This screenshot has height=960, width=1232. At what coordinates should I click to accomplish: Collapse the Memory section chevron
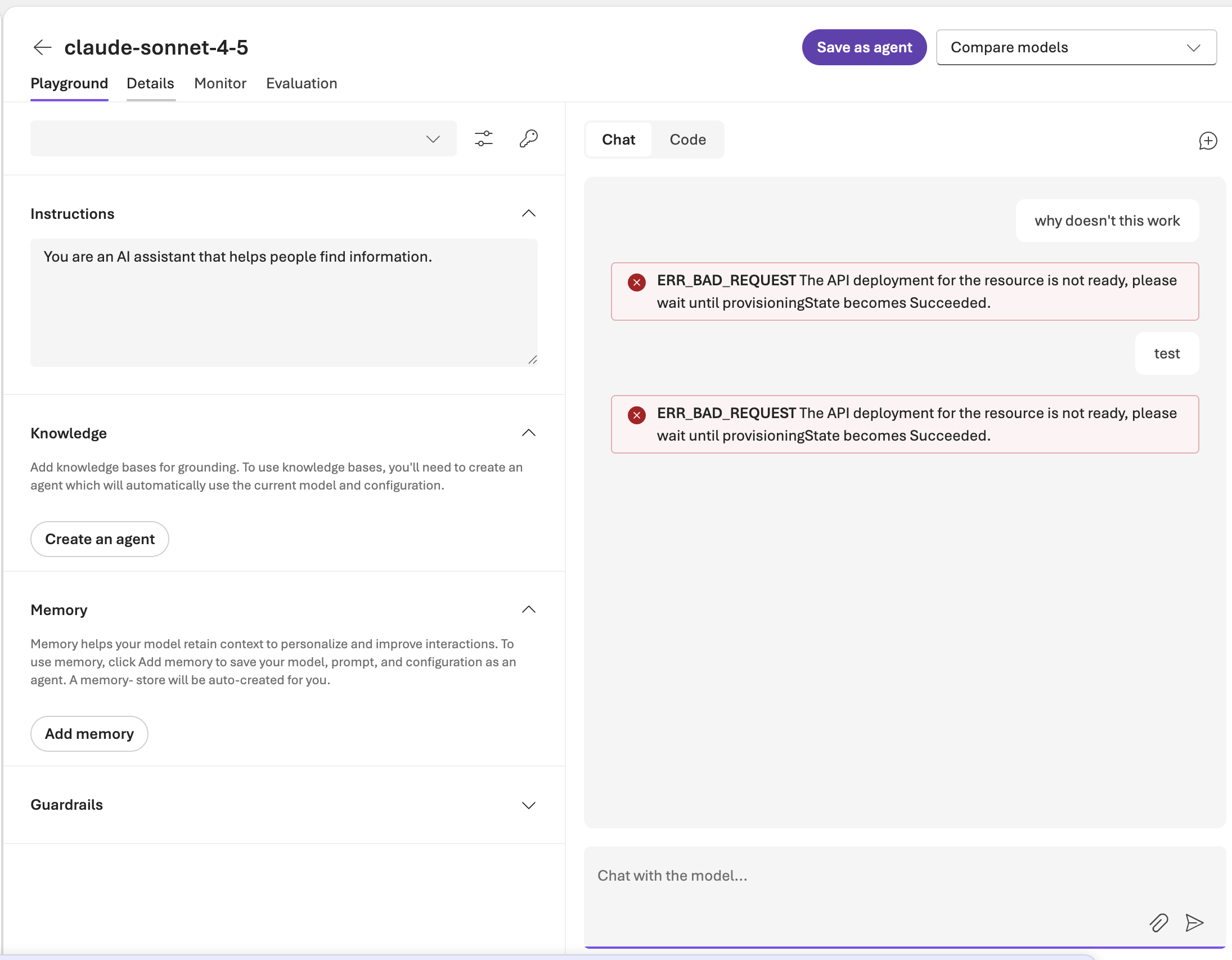(528, 609)
